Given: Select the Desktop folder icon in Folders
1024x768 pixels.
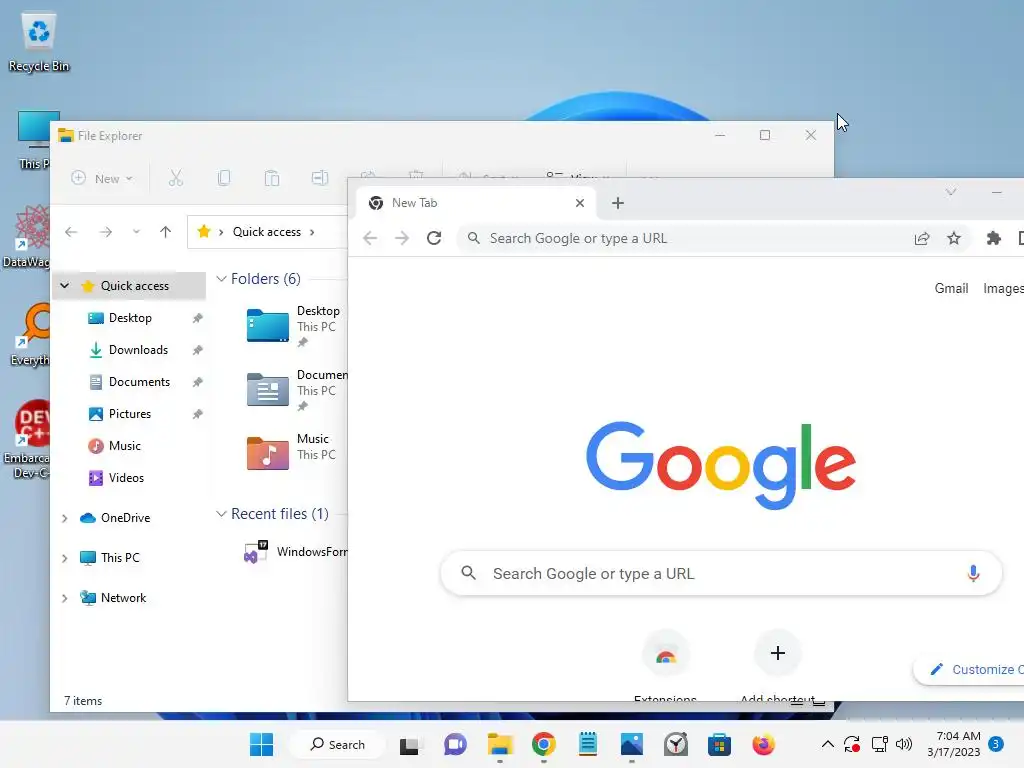Looking at the screenshot, I should (268, 325).
